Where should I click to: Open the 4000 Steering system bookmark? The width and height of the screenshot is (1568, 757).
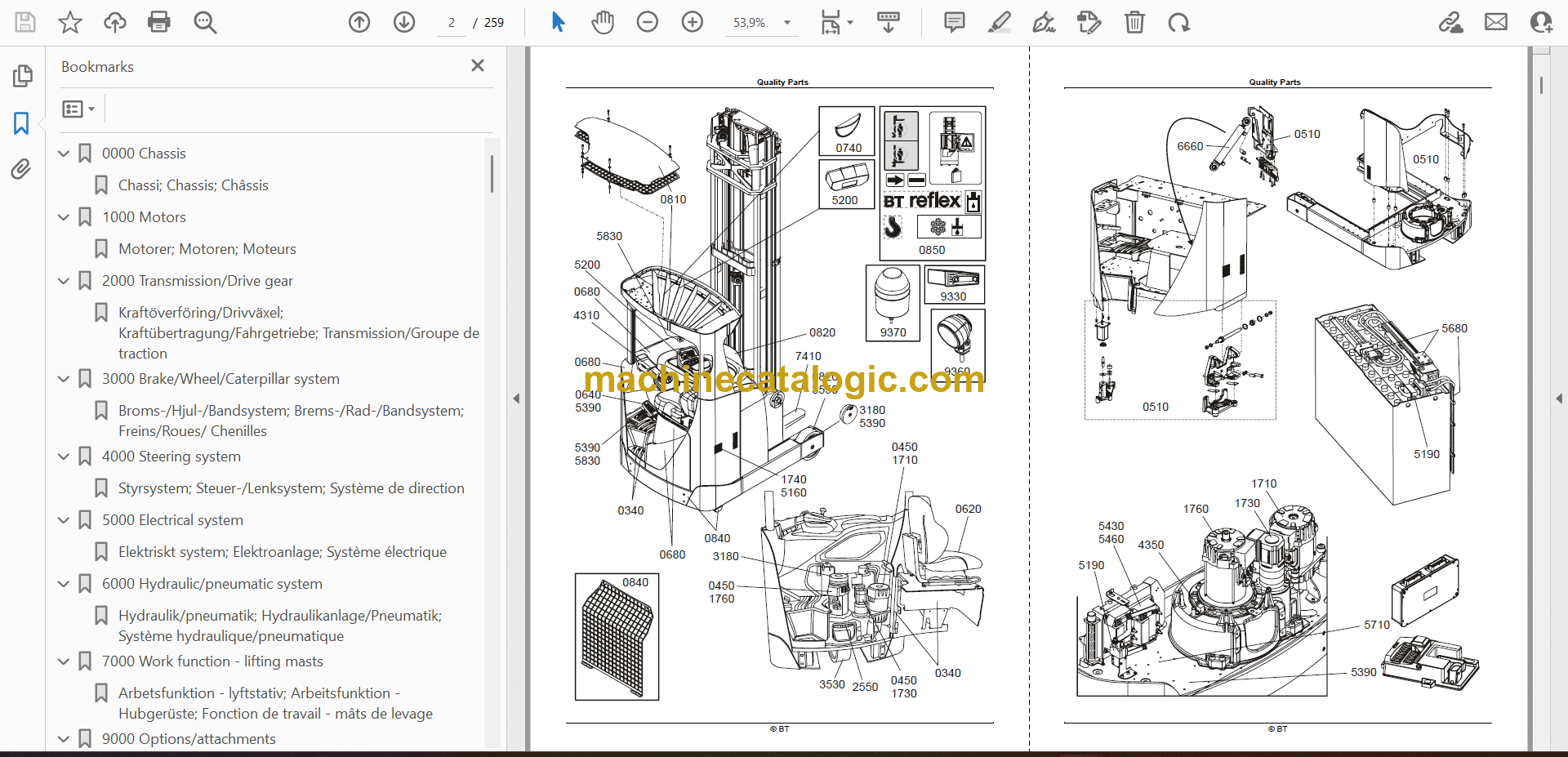point(171,456)
